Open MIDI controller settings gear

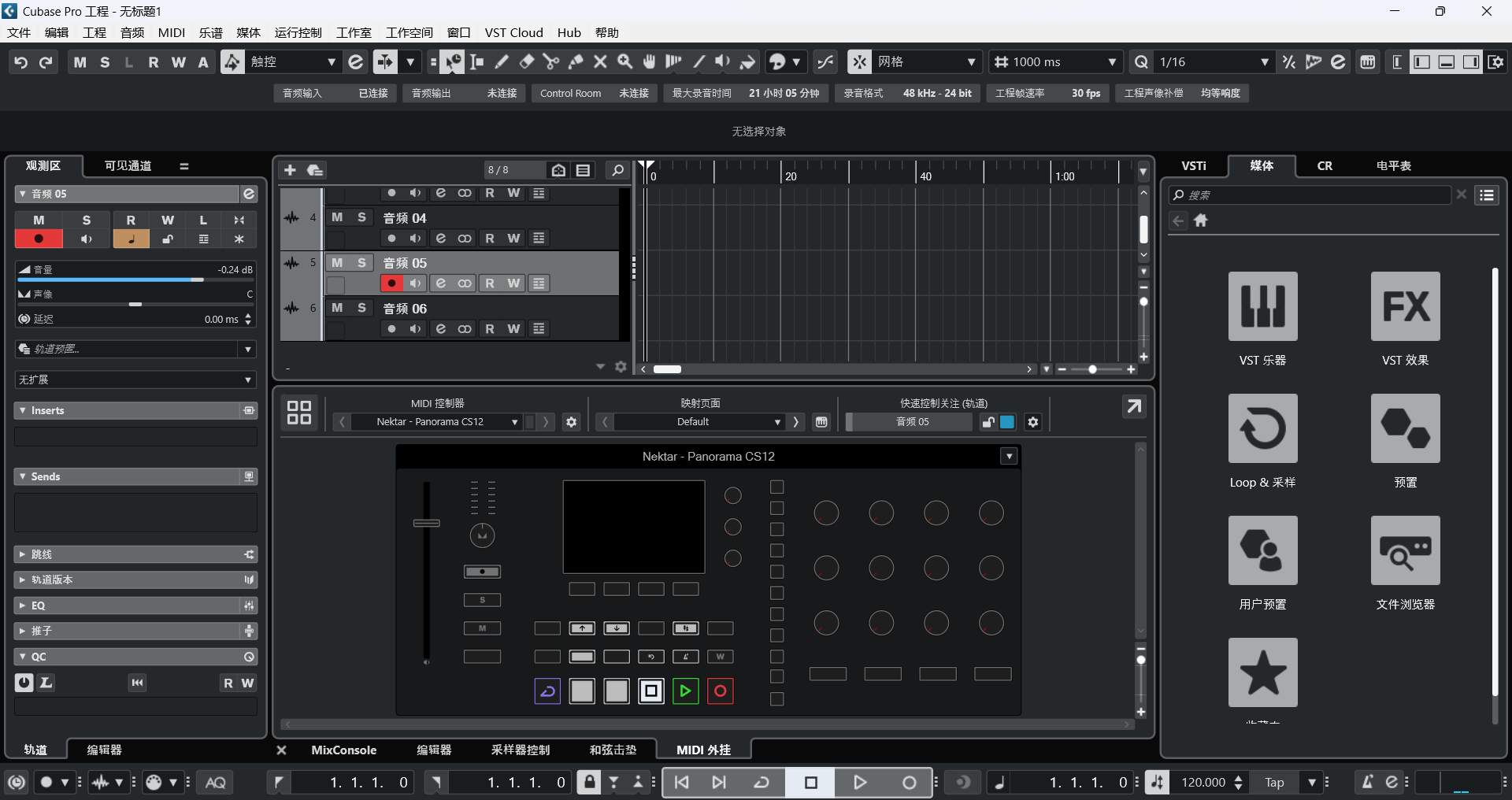[572, 422]
